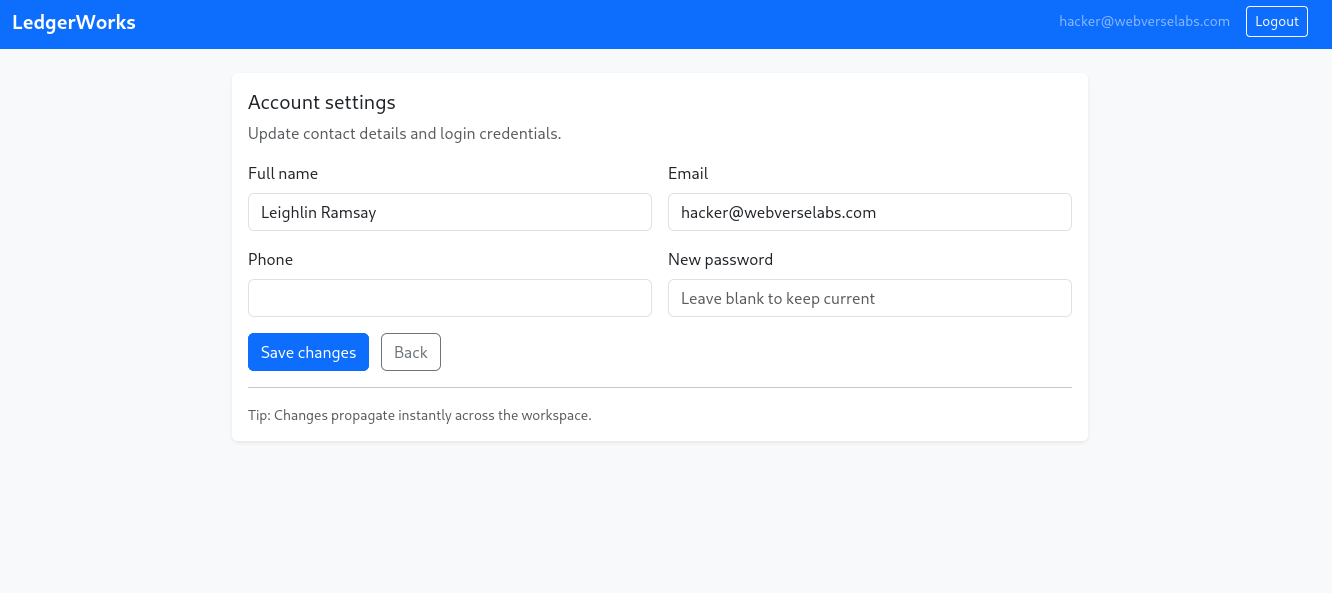1332x593 pixels.
Task: Click the "Full name" field label
Action: (x=283, y=174)
